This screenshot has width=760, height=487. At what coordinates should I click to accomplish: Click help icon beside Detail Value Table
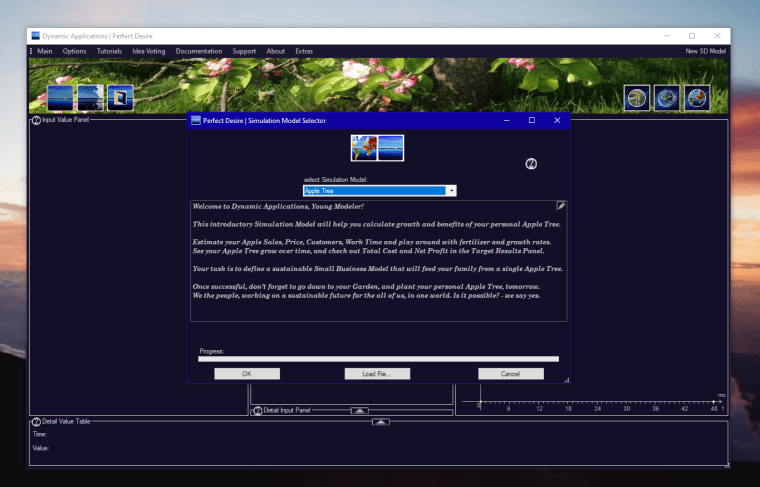(x=36, y=422)
